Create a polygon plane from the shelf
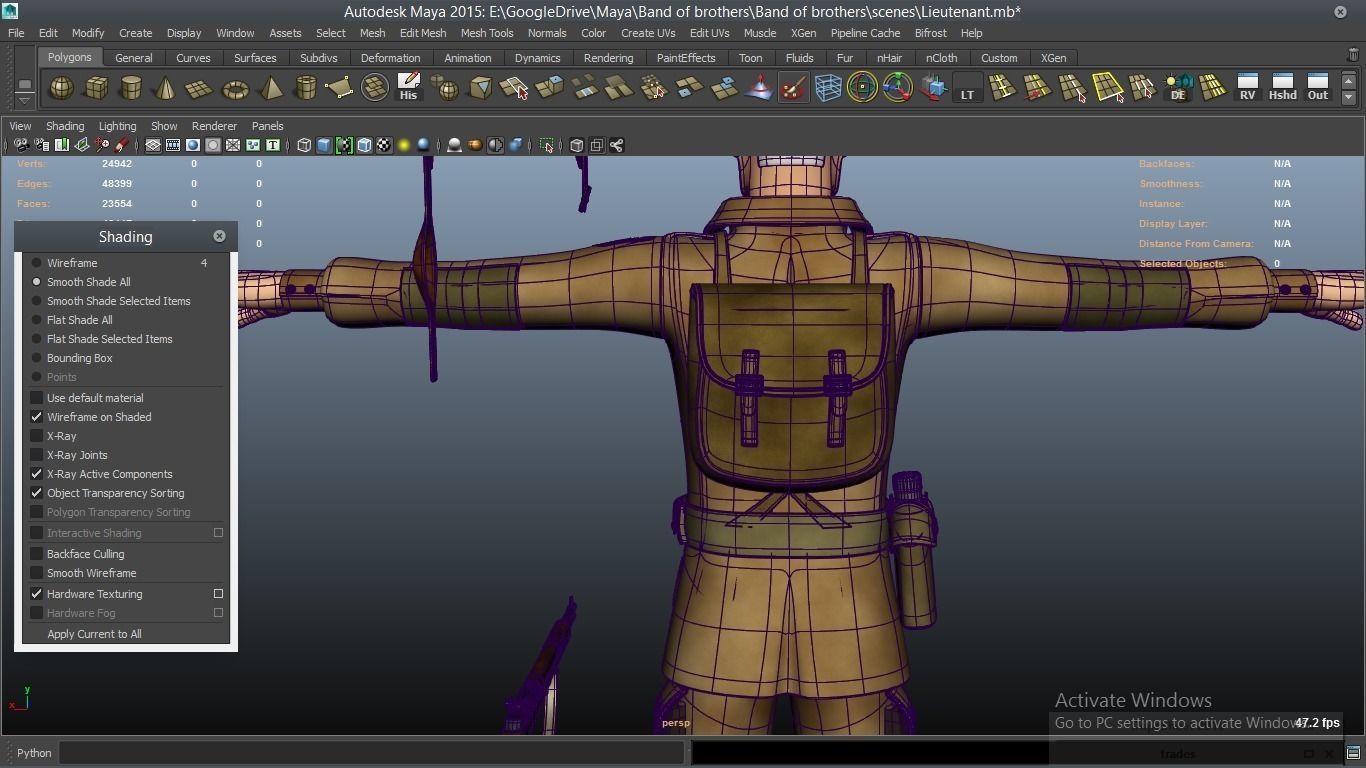The height and width of the screenshot is (768, 1366). click(x=200, y=88)
